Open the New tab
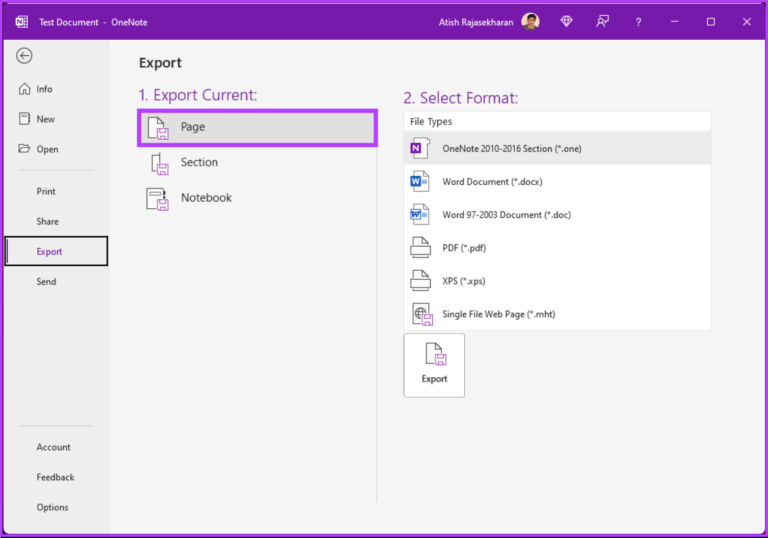Screen dimensions: 768x538 (56, 119)
